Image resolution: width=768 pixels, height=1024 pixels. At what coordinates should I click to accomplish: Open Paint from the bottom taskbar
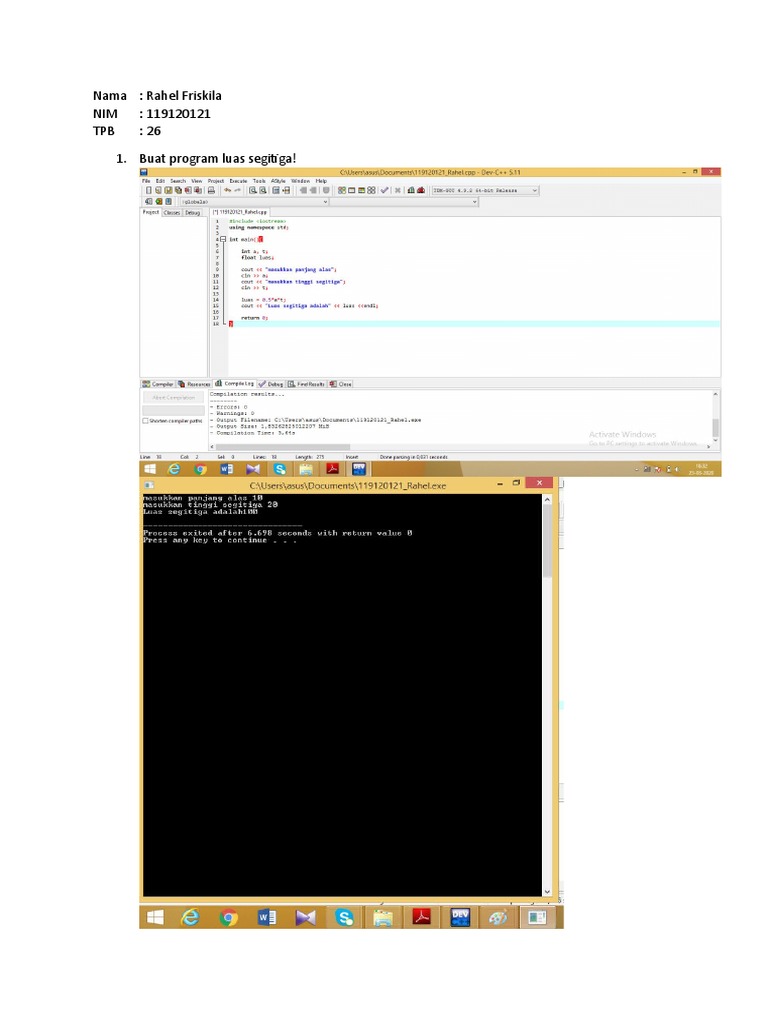[498, 917]
